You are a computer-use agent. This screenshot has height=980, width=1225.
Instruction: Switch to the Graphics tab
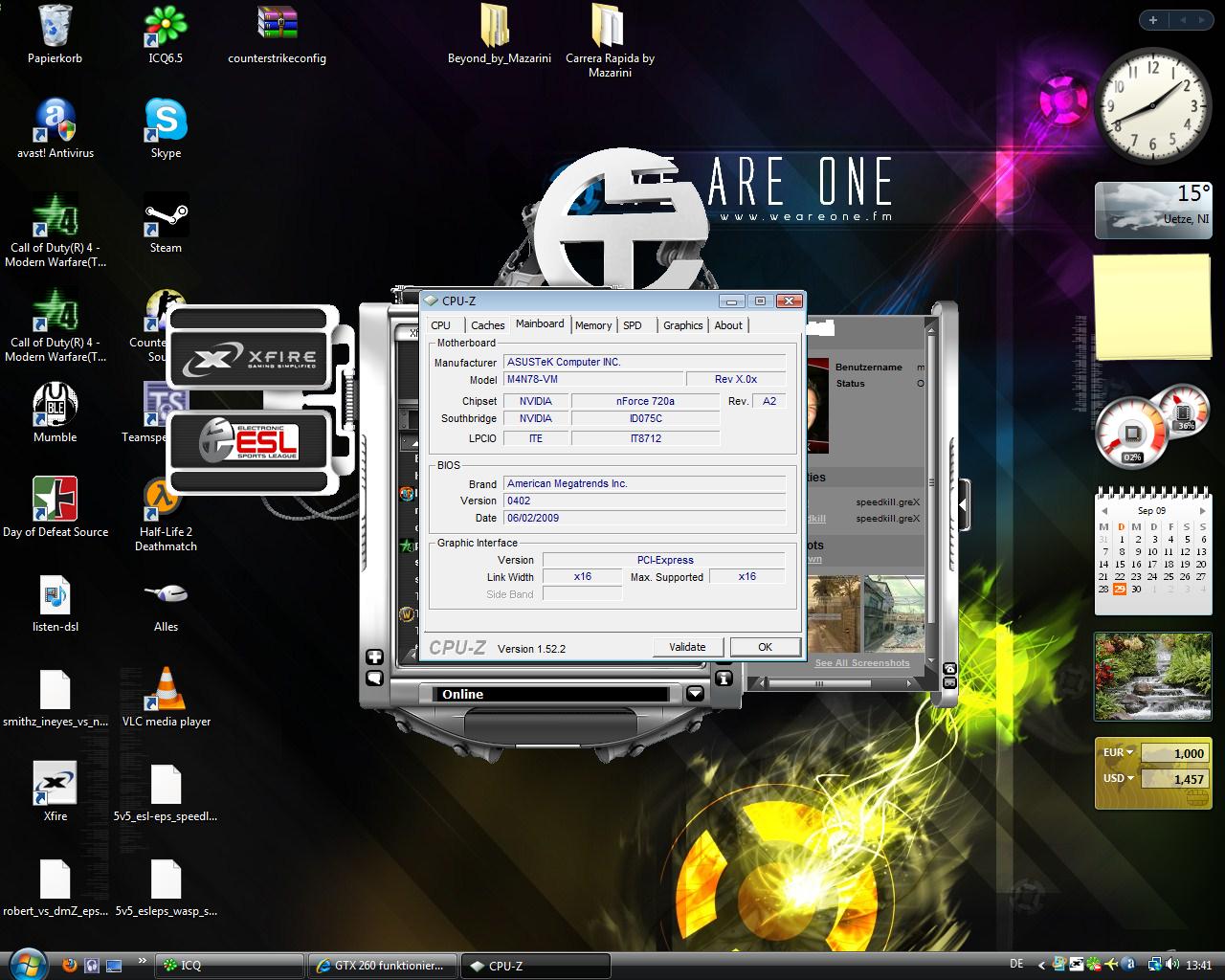683,325
